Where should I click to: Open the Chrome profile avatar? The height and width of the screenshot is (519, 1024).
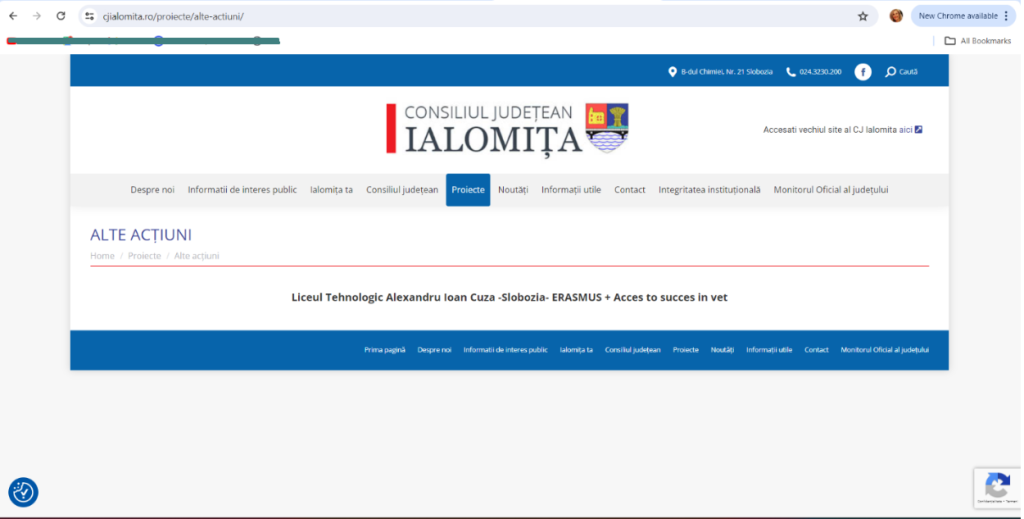896,16
